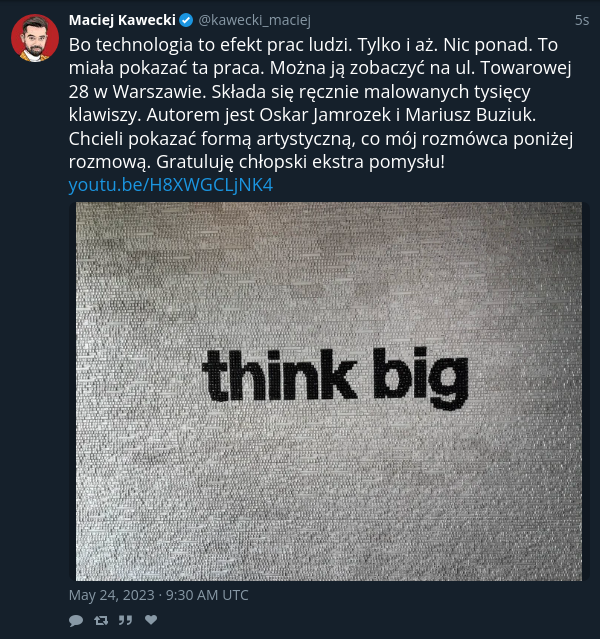The image size is (600, 639).
Task: Click the name Oskar Jamrozek in the tweet
Action: pos(325,115)
